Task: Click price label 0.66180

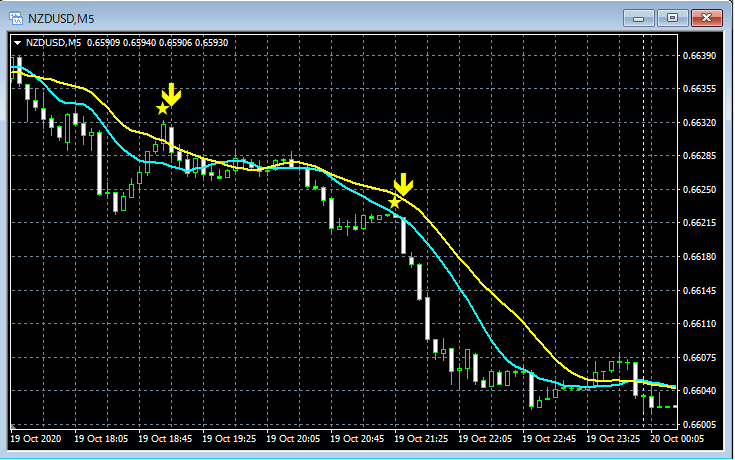Action: point(699,256)
